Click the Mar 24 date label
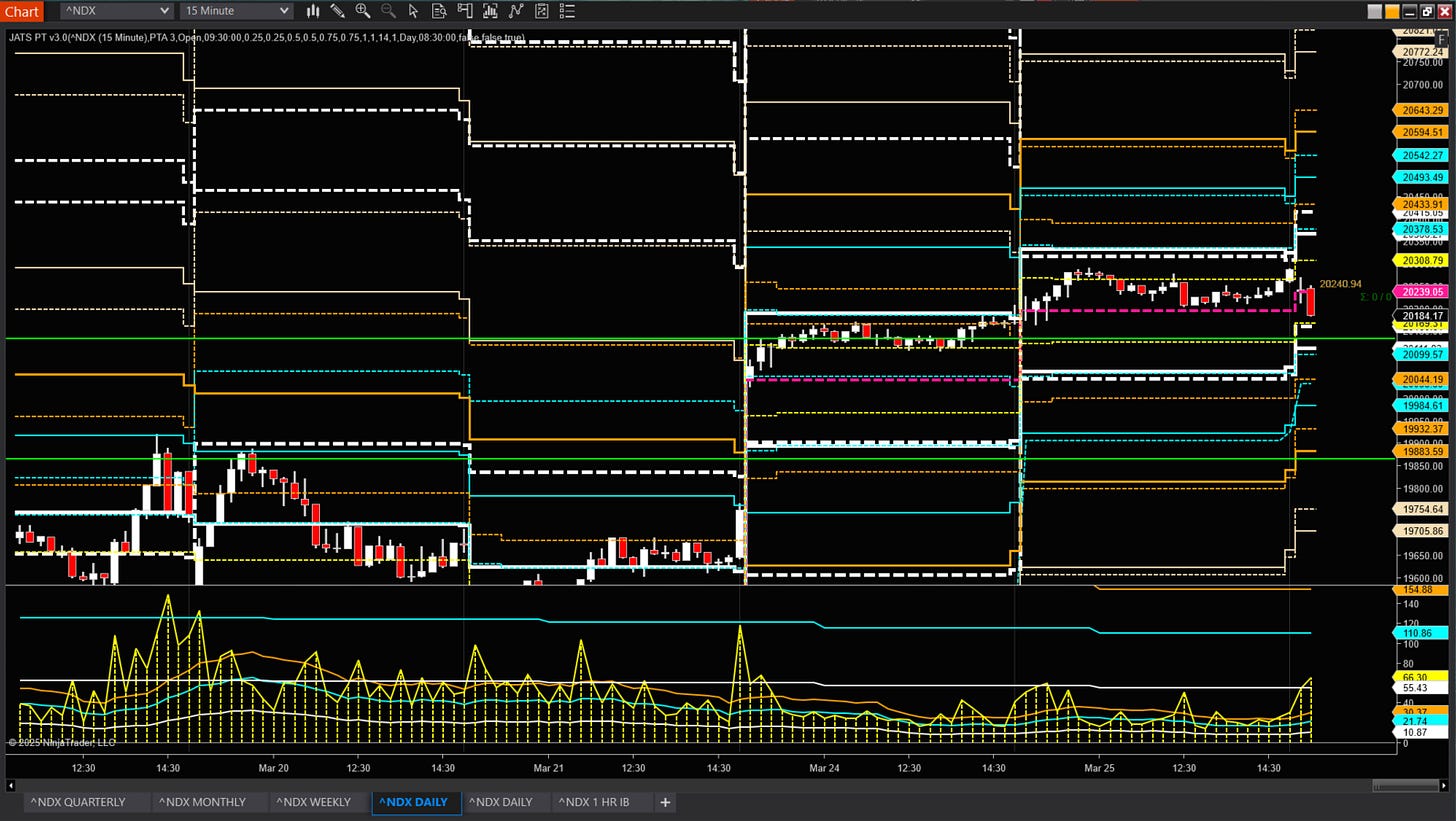 824,768
